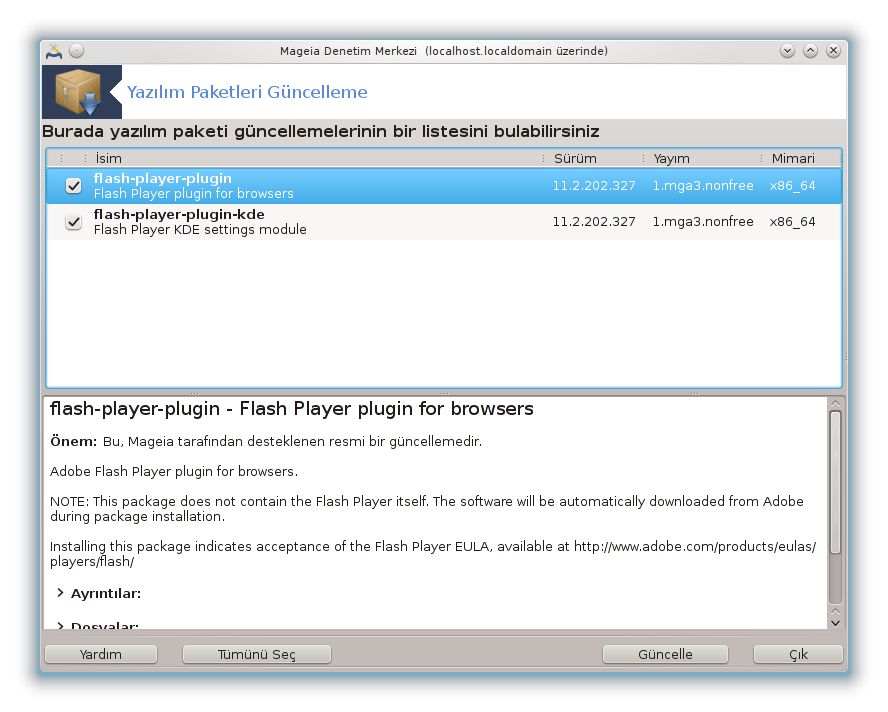
Task: Click the Yazılım Paketleri Güncelleme title
Action: click(247, 92)
